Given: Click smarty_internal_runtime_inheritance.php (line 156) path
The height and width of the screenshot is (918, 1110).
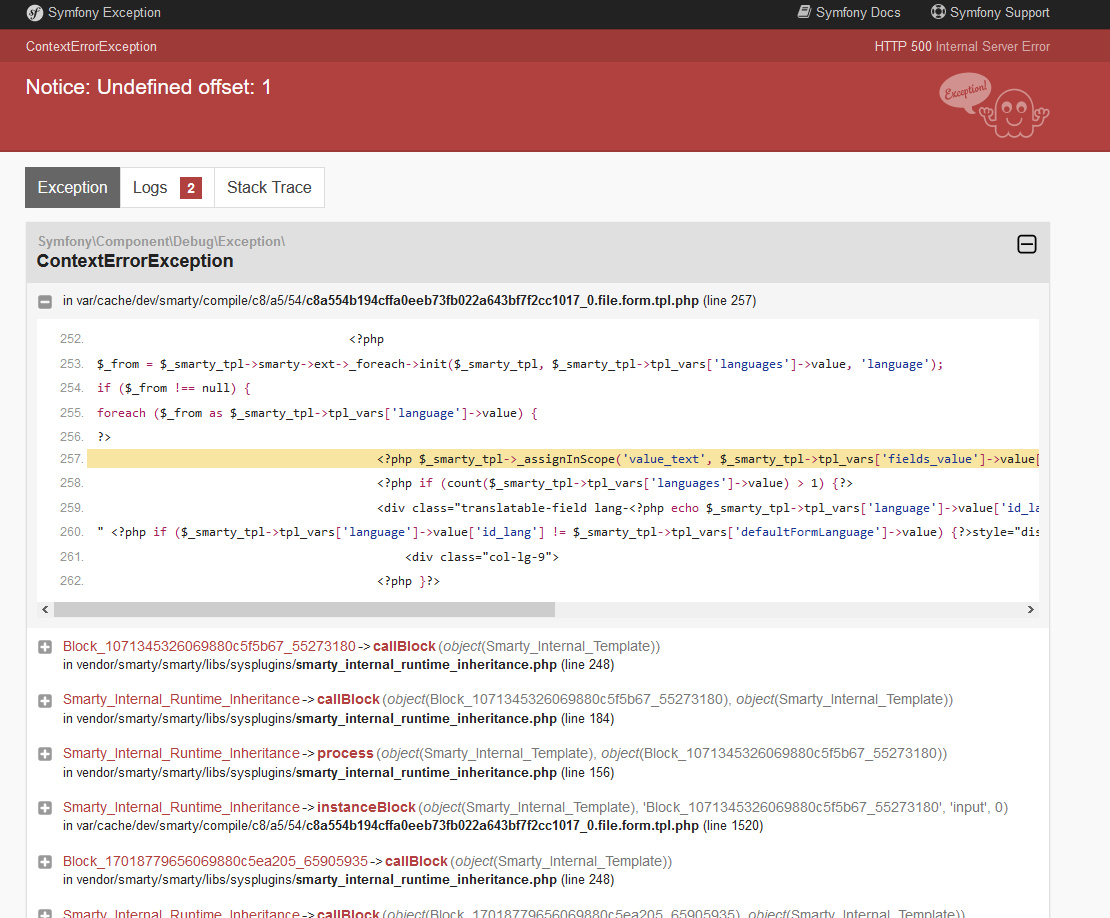Looking at the screenshot, I should [338, 772].
